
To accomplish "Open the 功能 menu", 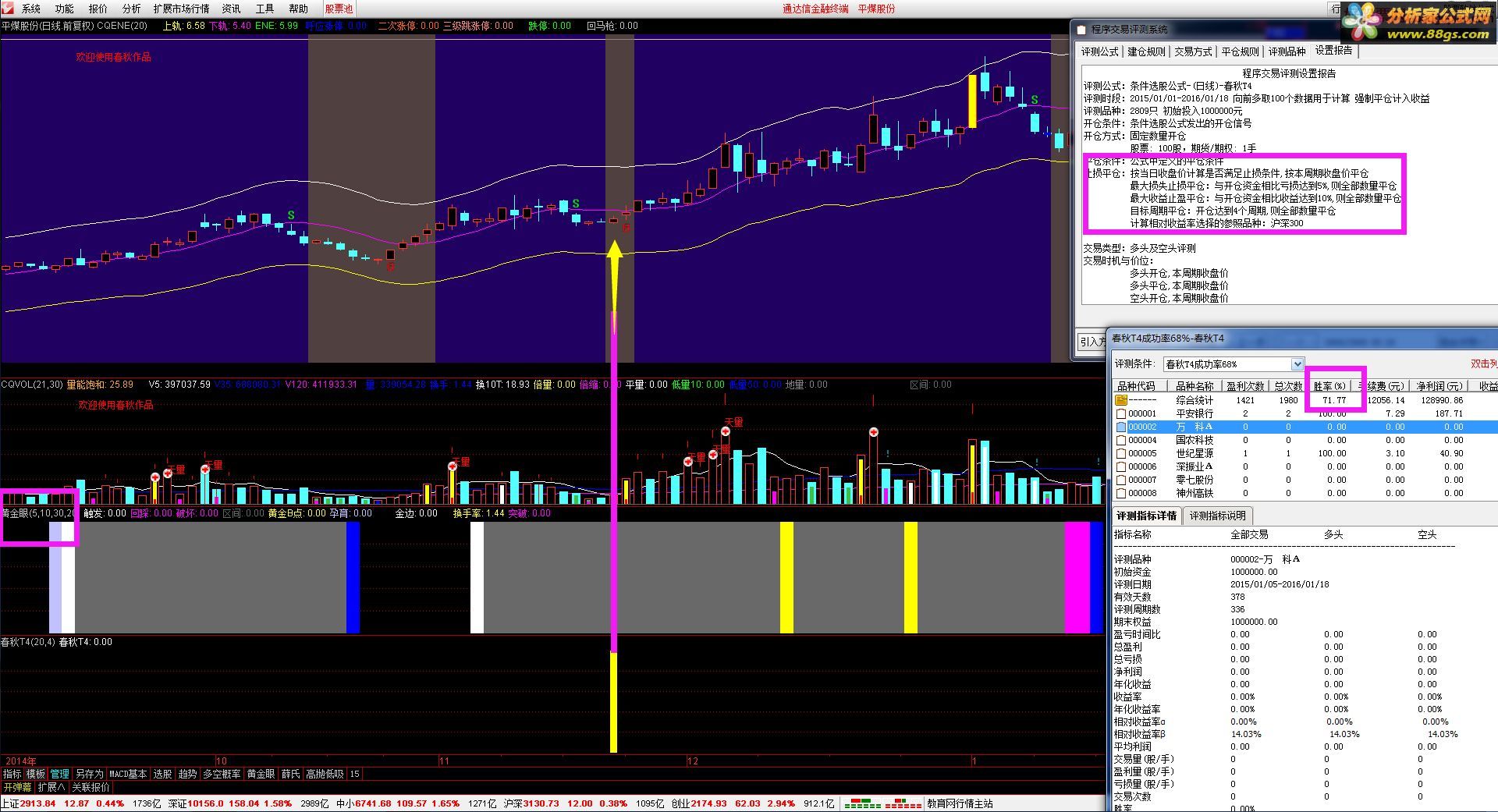I will pyautogui.click(x=65, y=9).
